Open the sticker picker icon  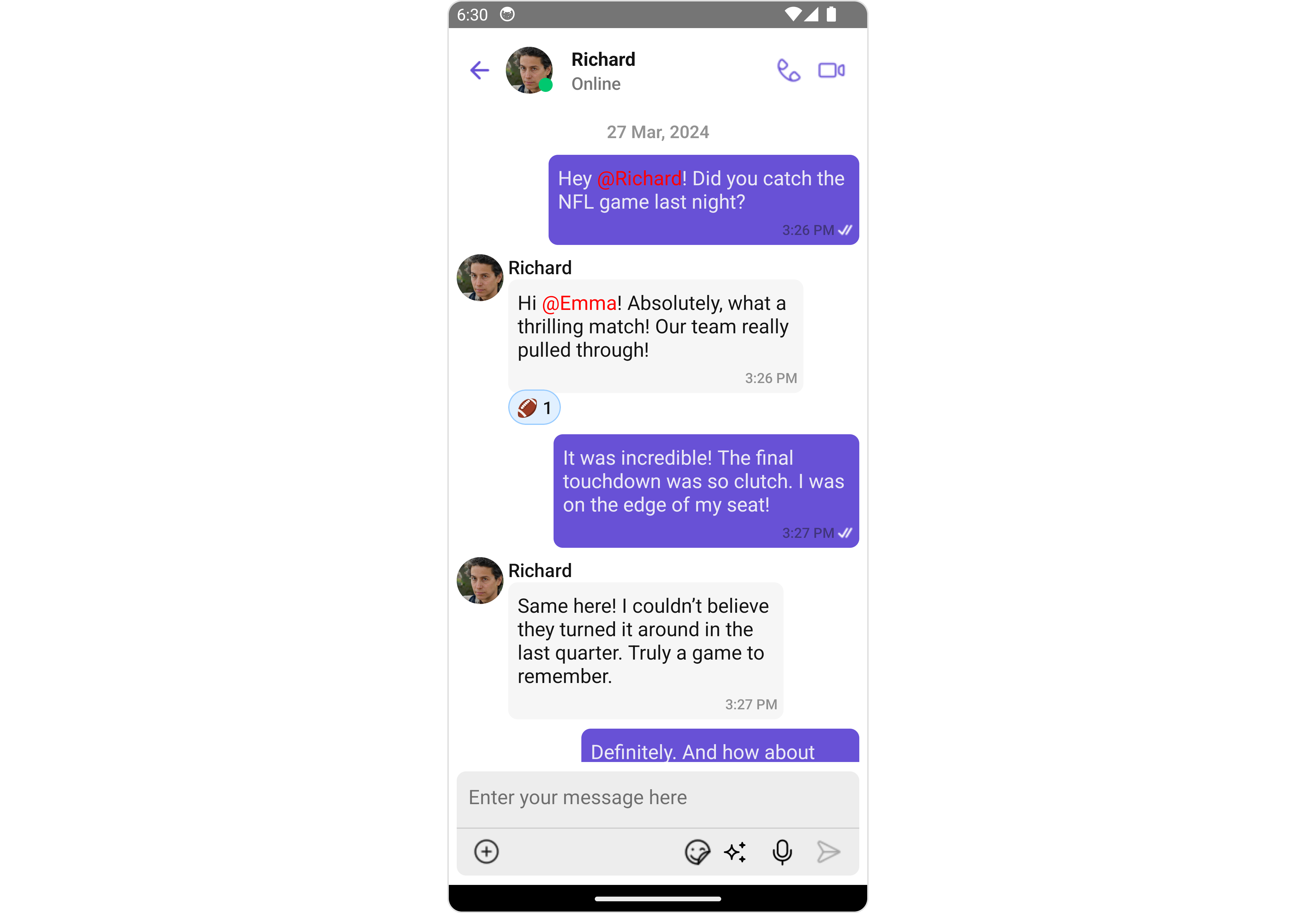697,852
